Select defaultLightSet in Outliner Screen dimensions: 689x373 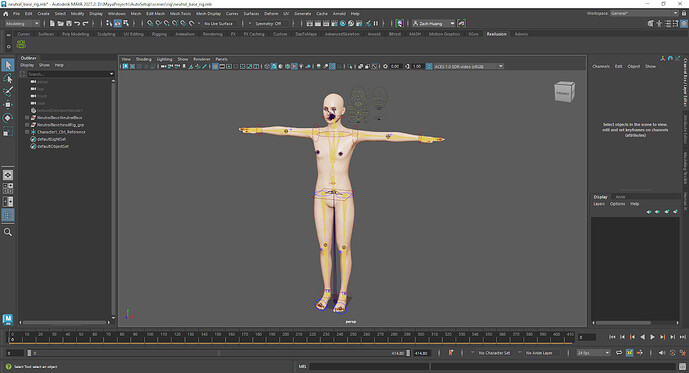[x=51, y=139]
